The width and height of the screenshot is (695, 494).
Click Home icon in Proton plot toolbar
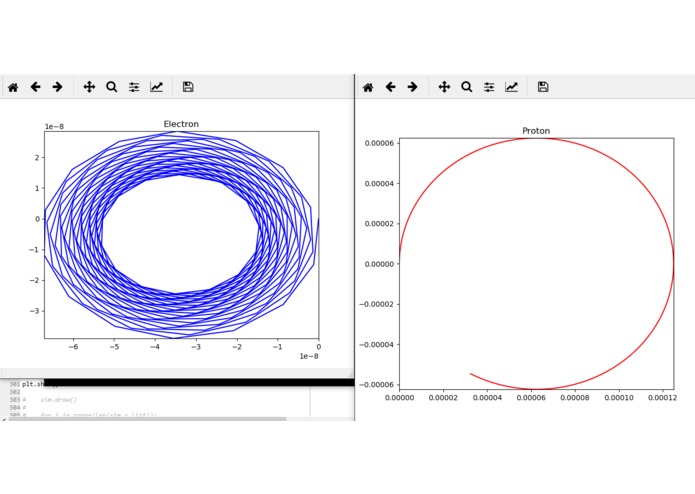tap(368, 87)
